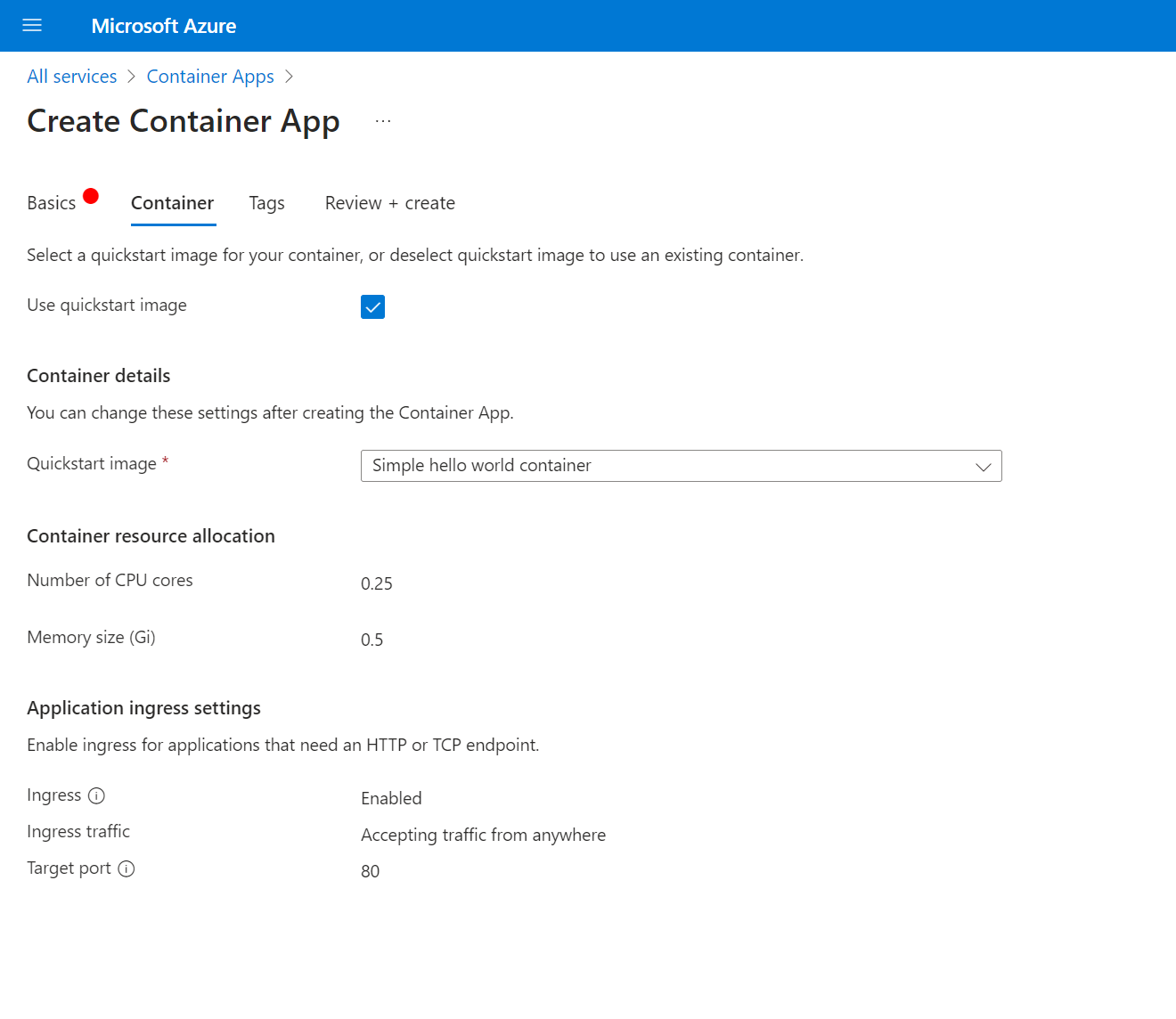Screen dimensions: 1176x1019
Task: Navigate to All services breadcrumb link
Action: click(x=72, y=77)
